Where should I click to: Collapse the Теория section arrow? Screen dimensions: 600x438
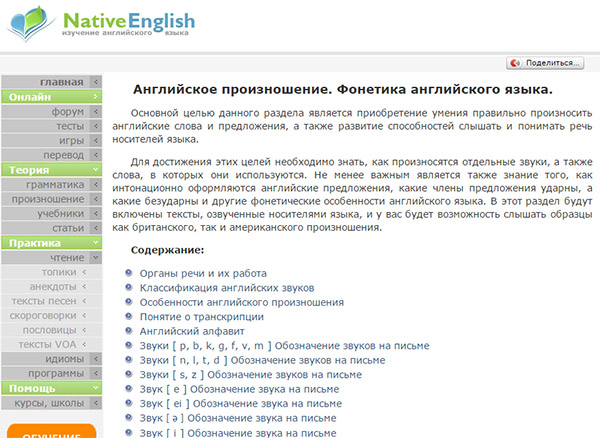tap(95, 170)
